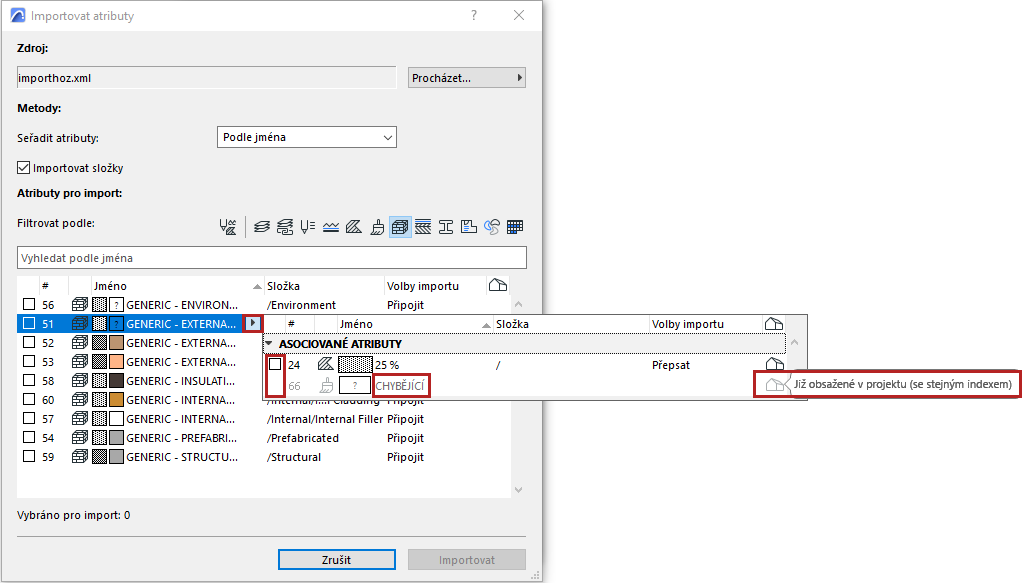Click the Zrušit button

pyautogui.click(x=336, y=560)
